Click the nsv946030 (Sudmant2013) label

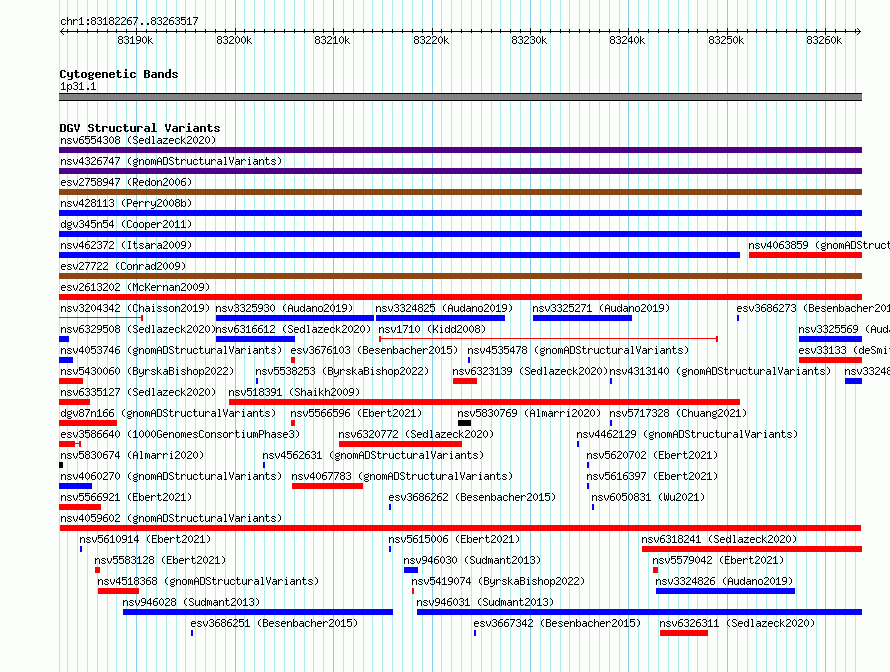tap(472, 560)
